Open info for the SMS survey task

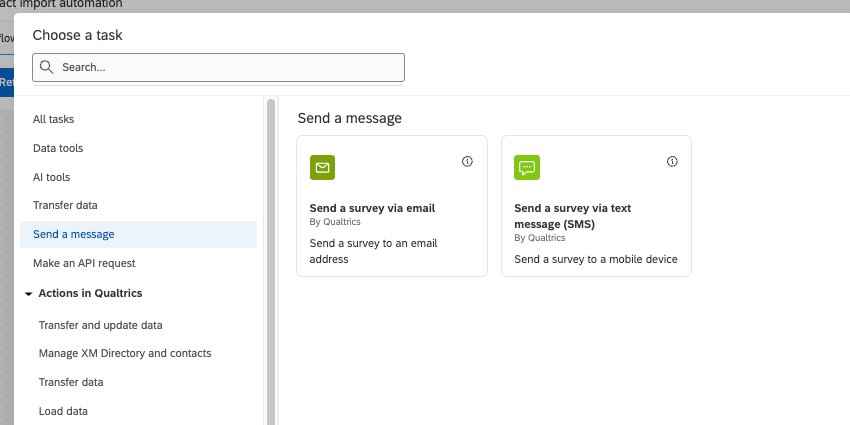pos(672,161)
